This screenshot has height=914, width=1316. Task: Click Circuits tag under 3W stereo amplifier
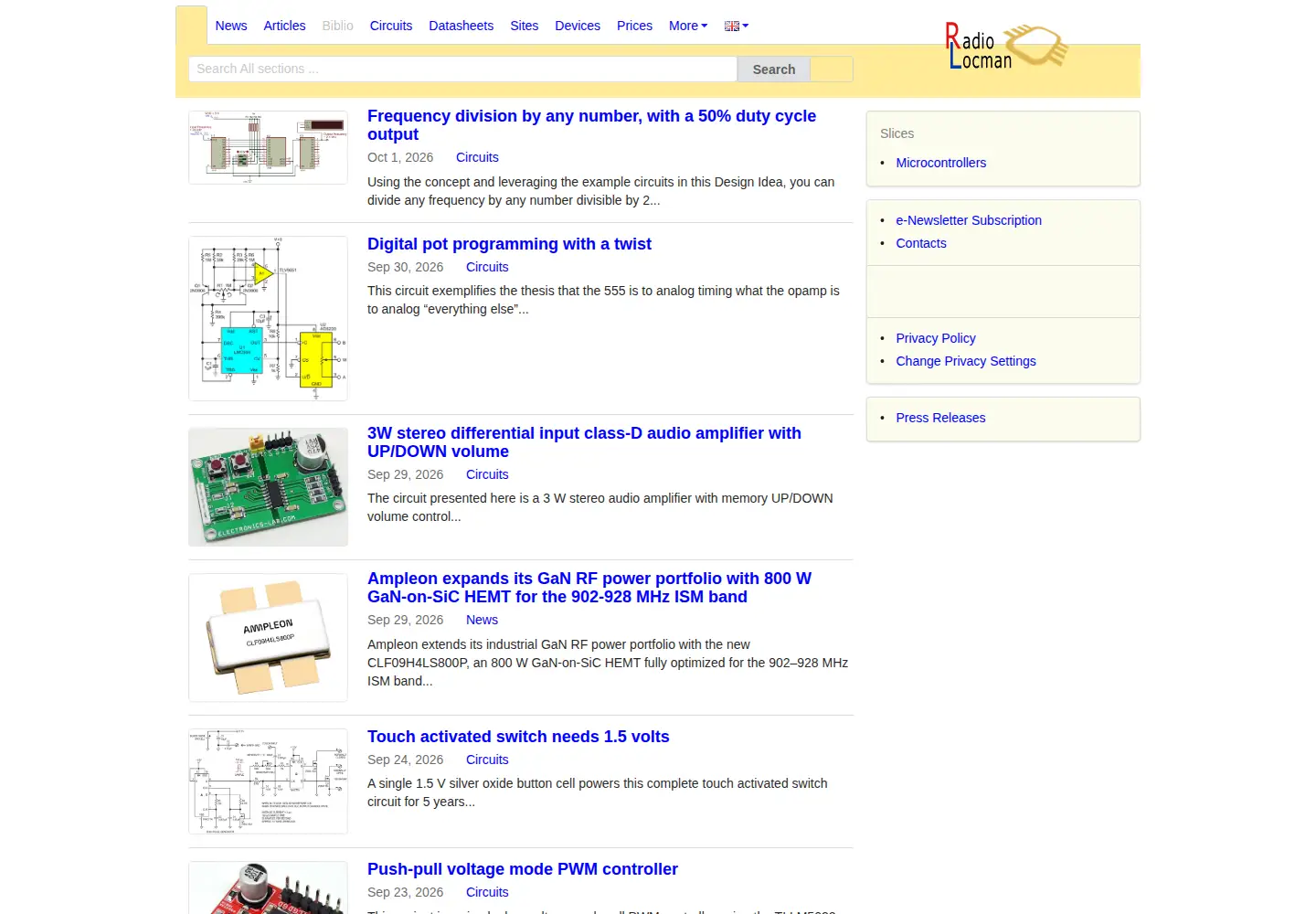coord(487,474)
